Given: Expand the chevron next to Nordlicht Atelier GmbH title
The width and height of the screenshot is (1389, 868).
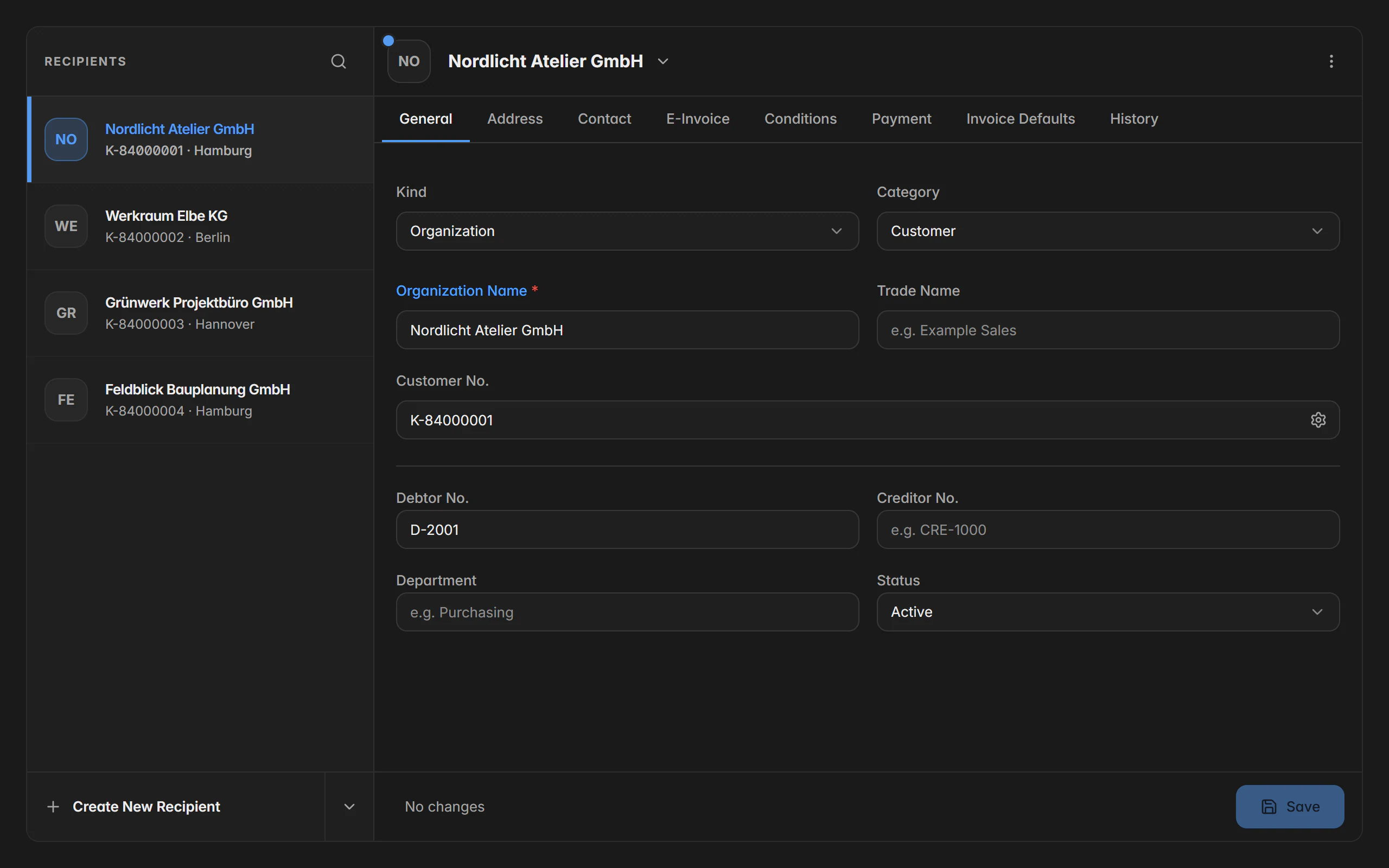Looking at the screenshot, I should tap(663, 61).
